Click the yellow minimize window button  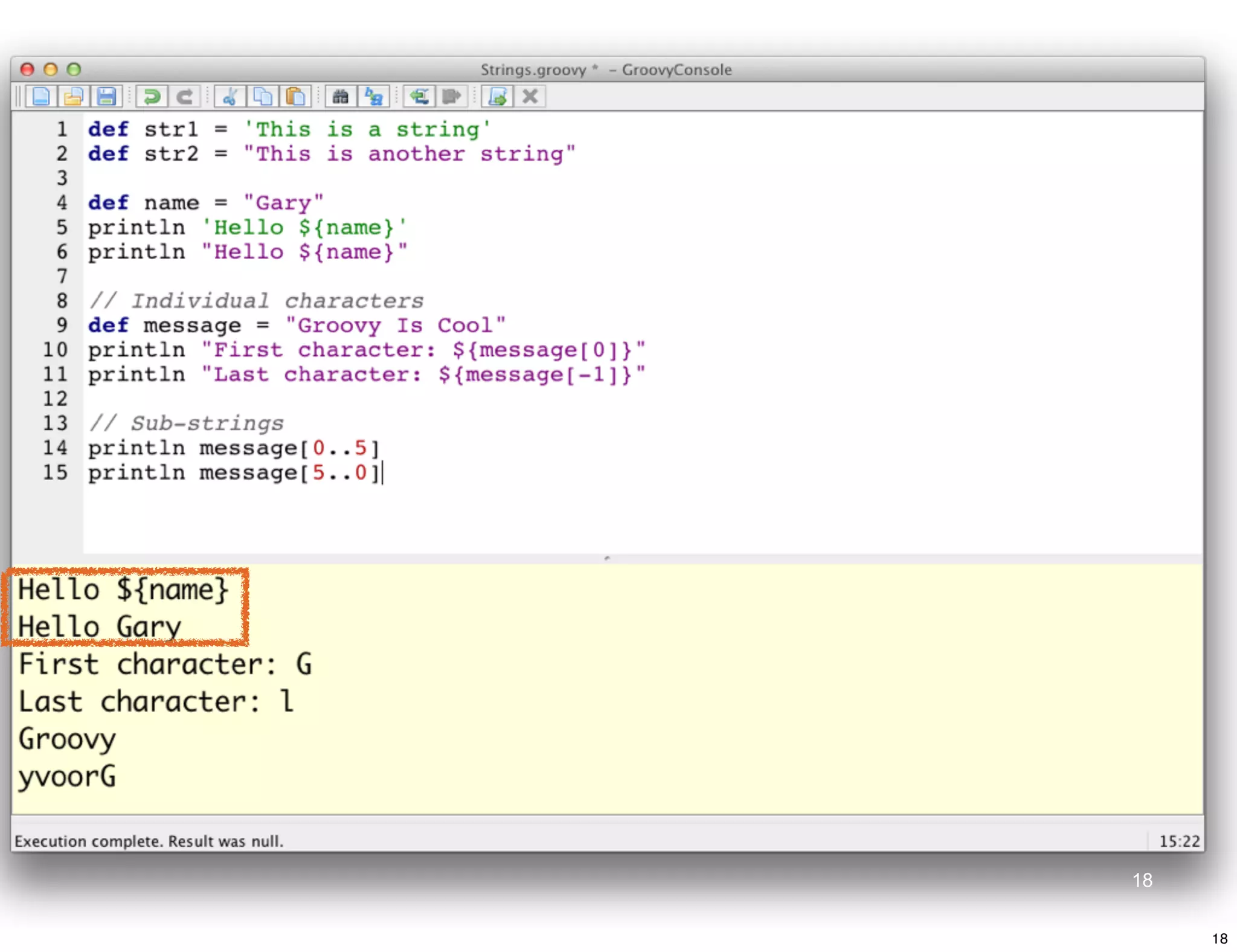[x=51, y=69]
